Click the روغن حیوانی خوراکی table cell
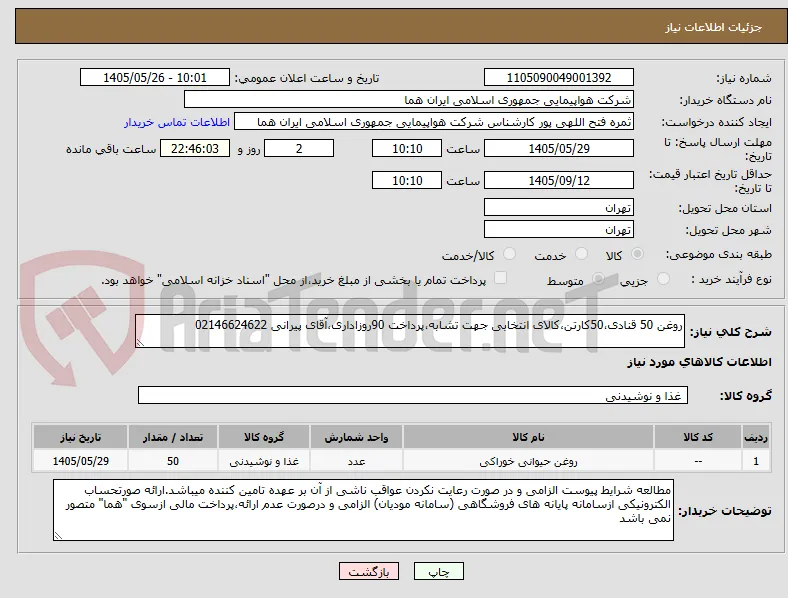This screenshot has height=598, width=788. pos(528,461)
